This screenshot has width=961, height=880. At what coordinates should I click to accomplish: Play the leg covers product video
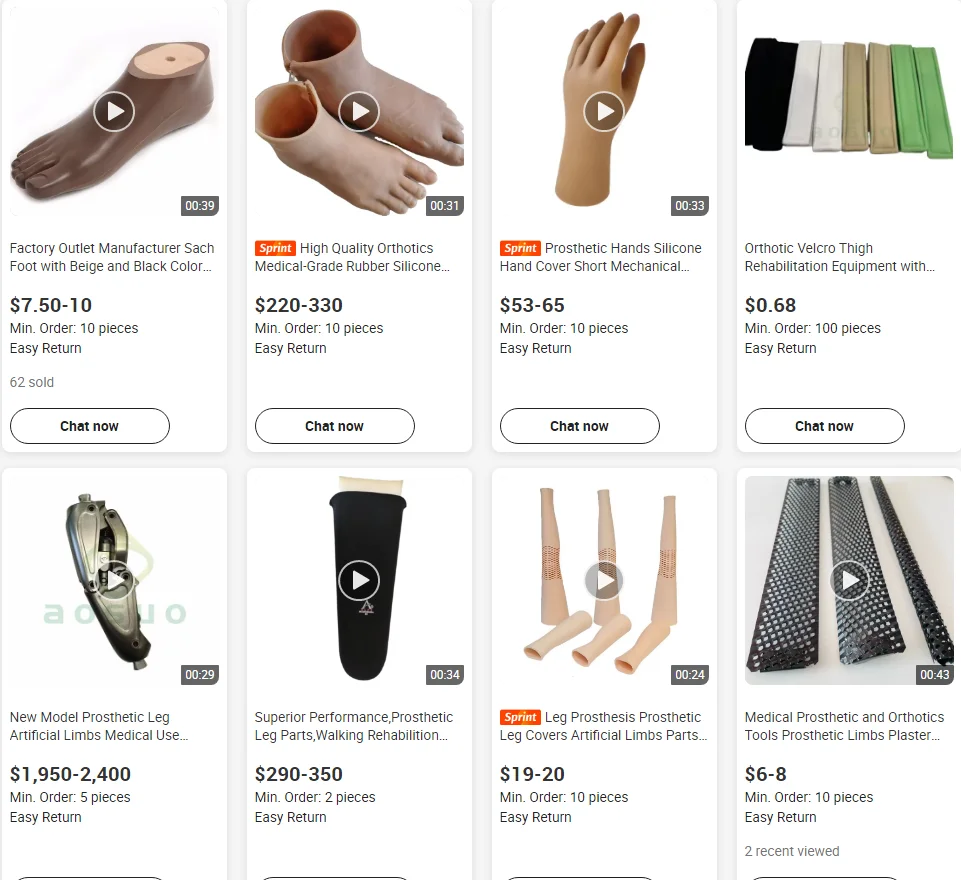[604, 580]
